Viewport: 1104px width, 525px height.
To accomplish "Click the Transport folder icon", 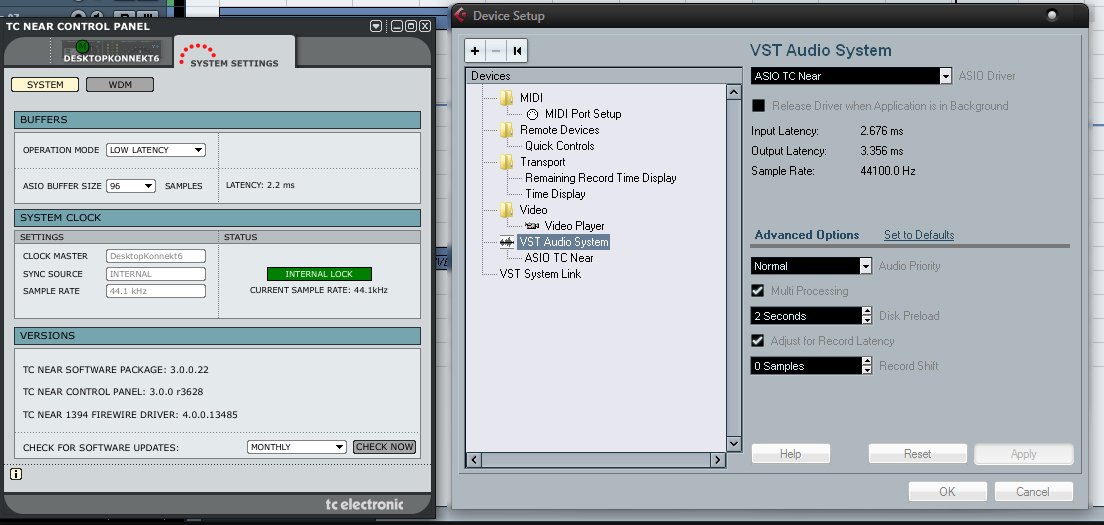I will pyautogui.click(x=507, y=162).
